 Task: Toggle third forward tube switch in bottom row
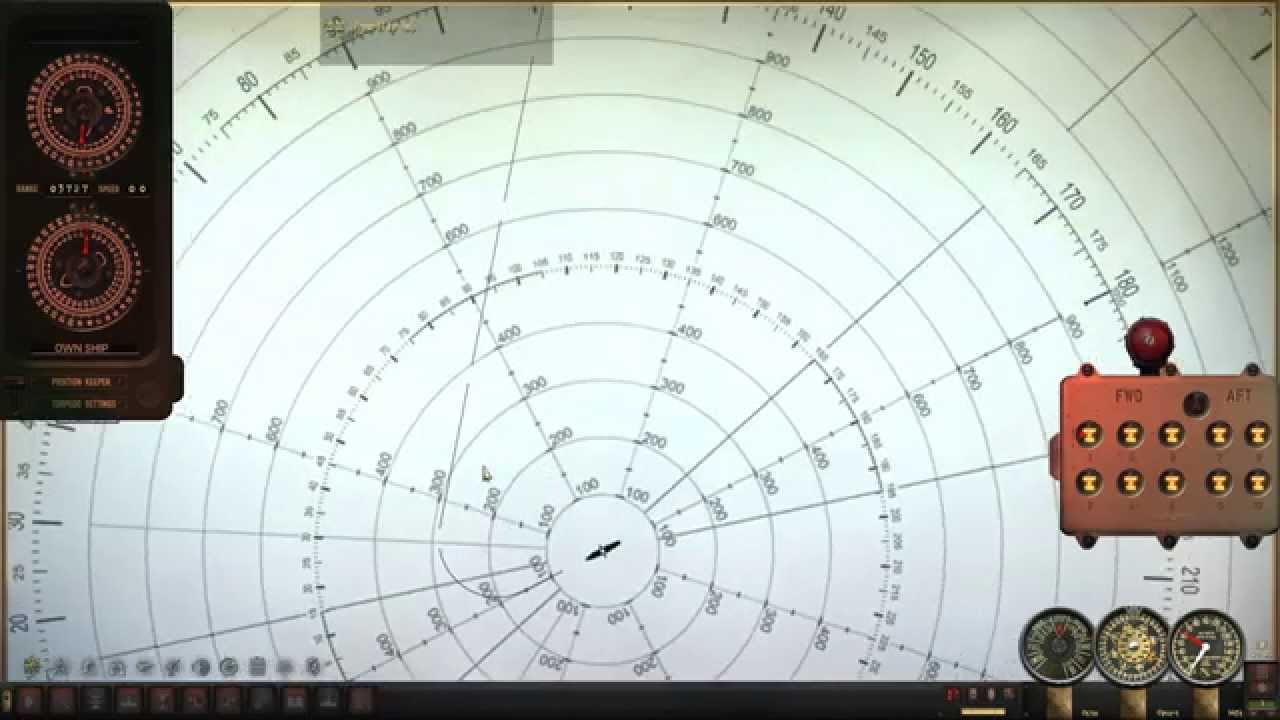1171,482
